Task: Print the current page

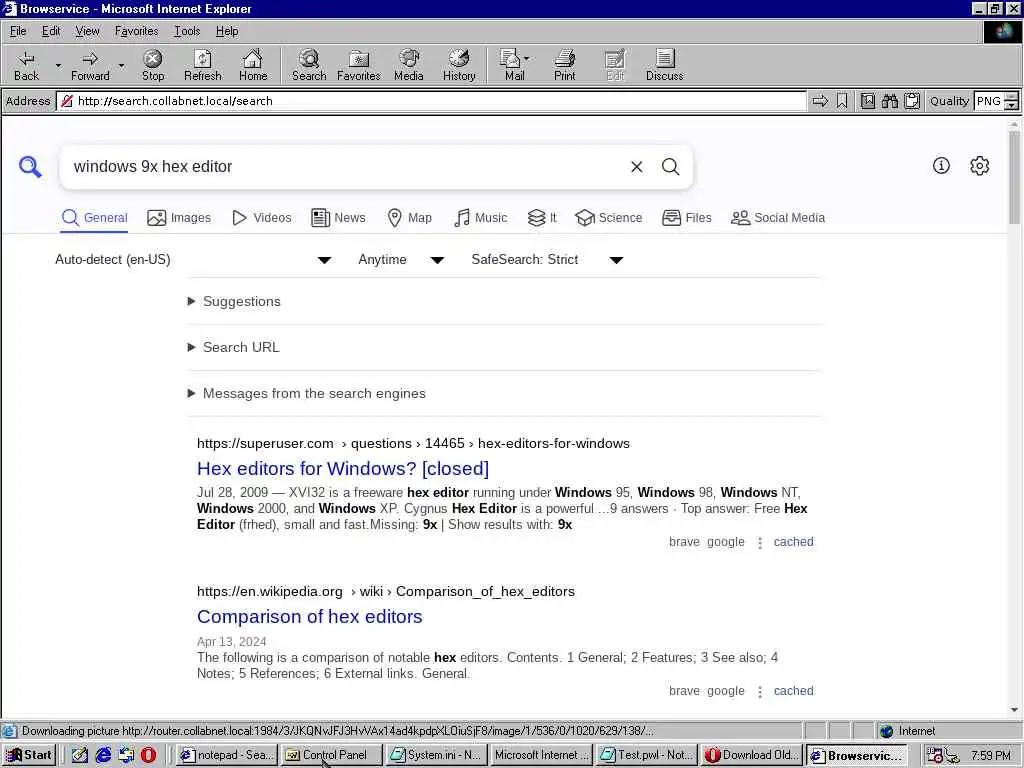Action: click(x=565, y=65)
